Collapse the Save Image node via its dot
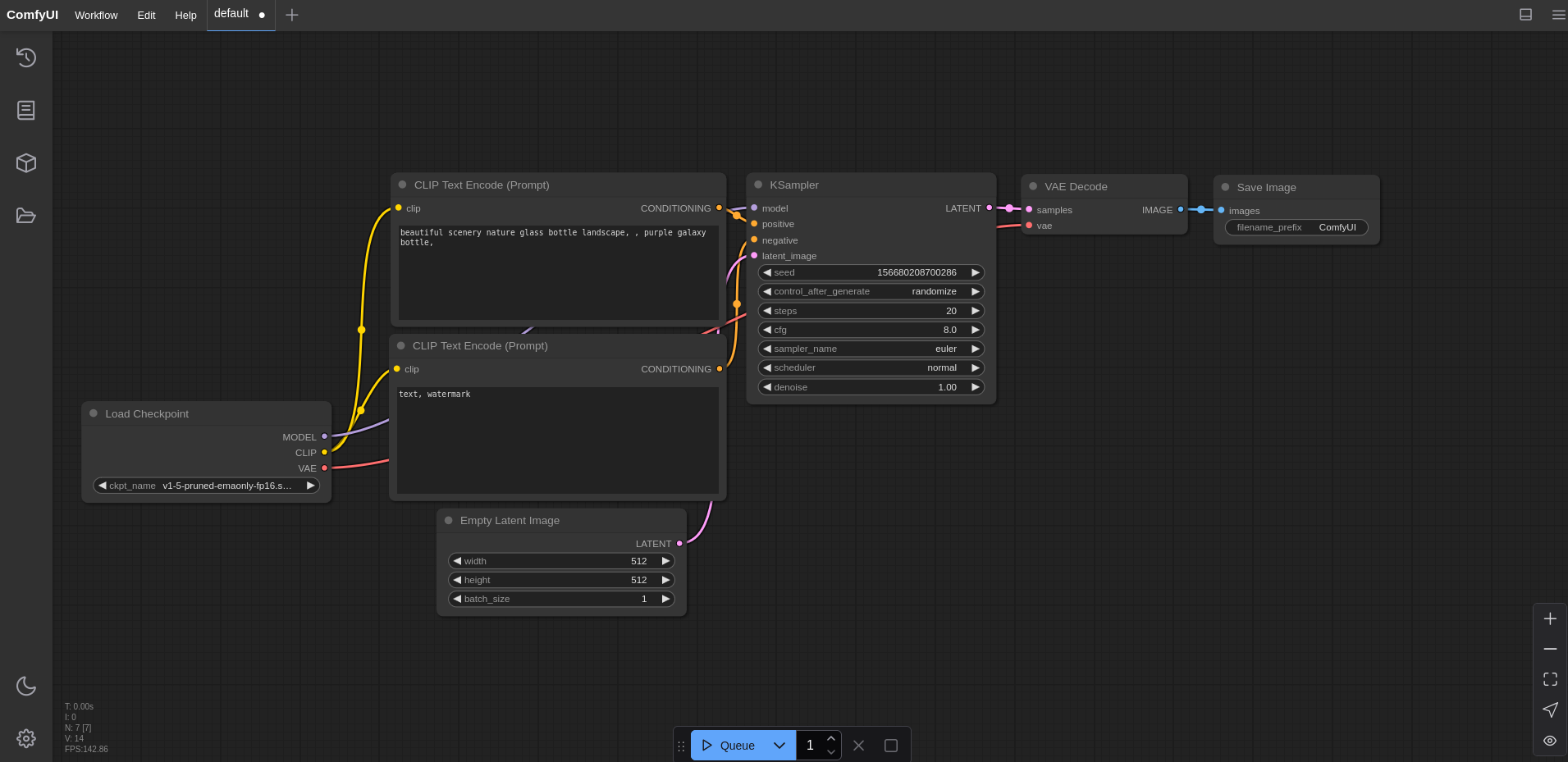 1225,187
